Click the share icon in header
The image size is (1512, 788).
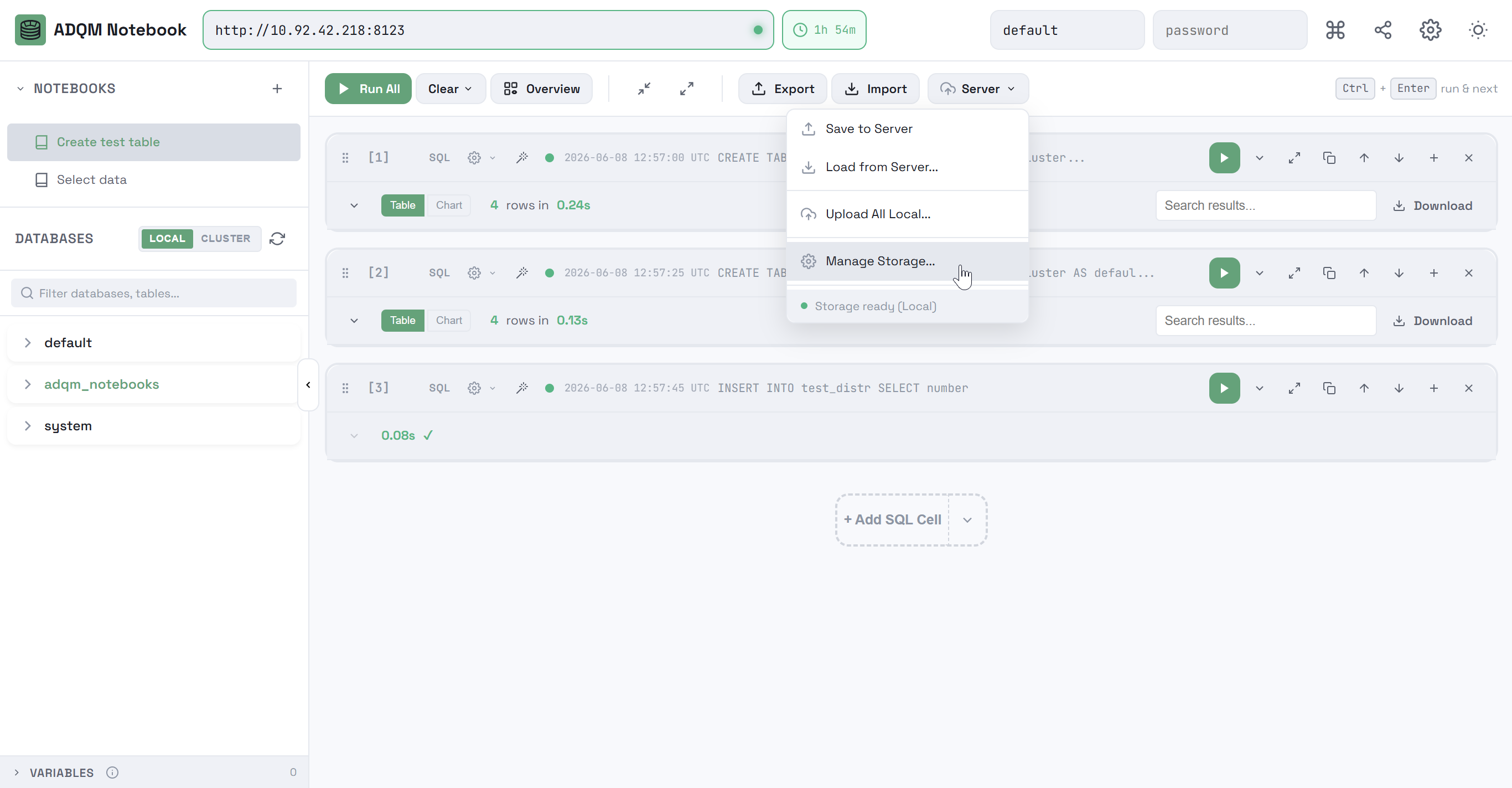click(x=1382, y=30)
